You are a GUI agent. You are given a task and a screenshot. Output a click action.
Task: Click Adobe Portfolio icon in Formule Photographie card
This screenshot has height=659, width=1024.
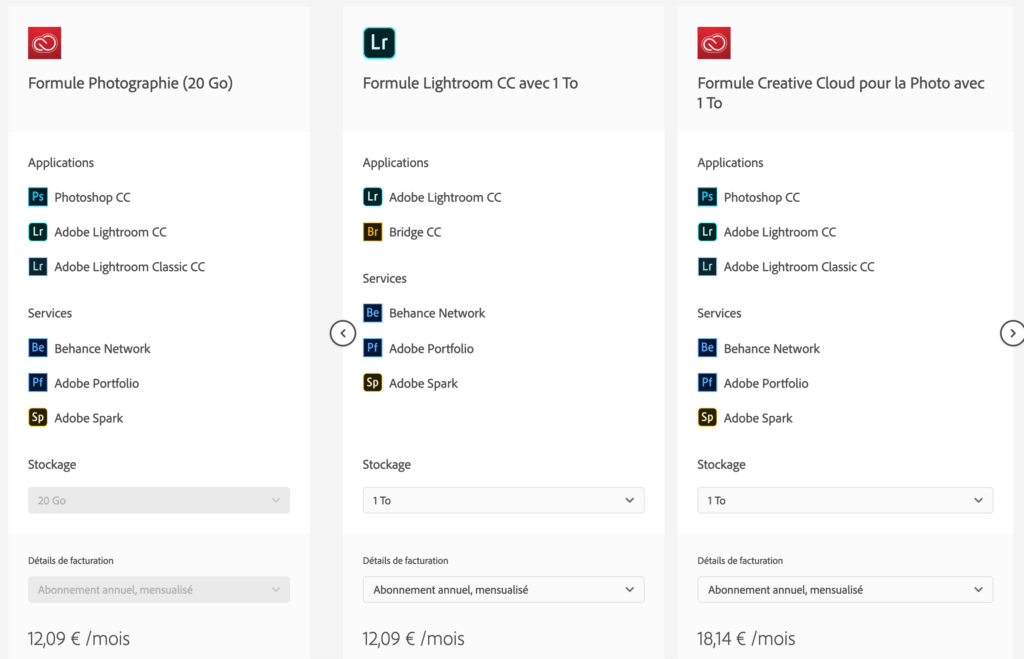click(x=38, y=383)
